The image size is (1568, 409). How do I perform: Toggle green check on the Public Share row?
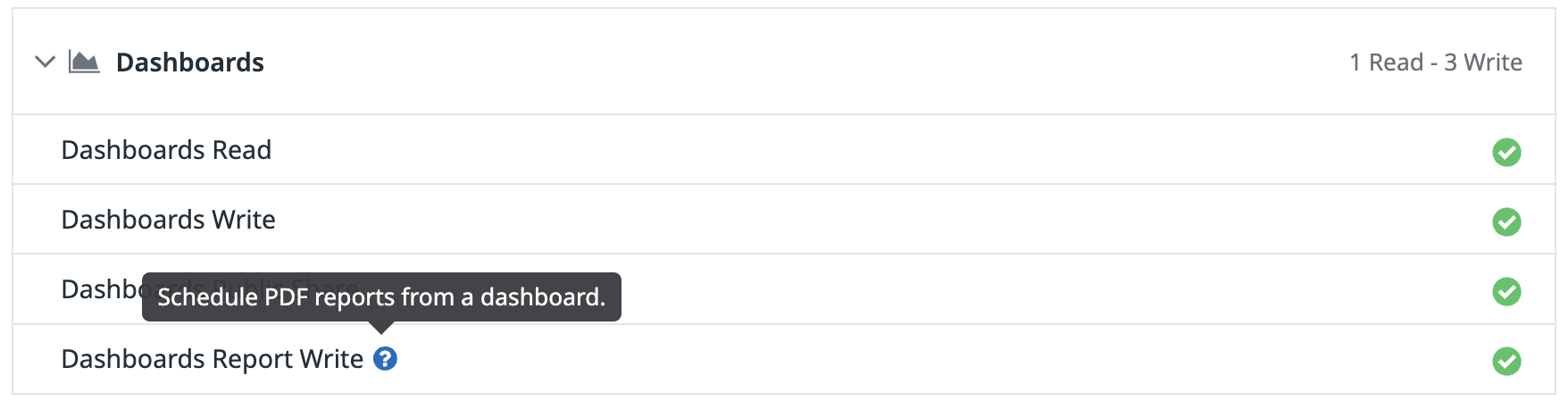(1506, 291)
